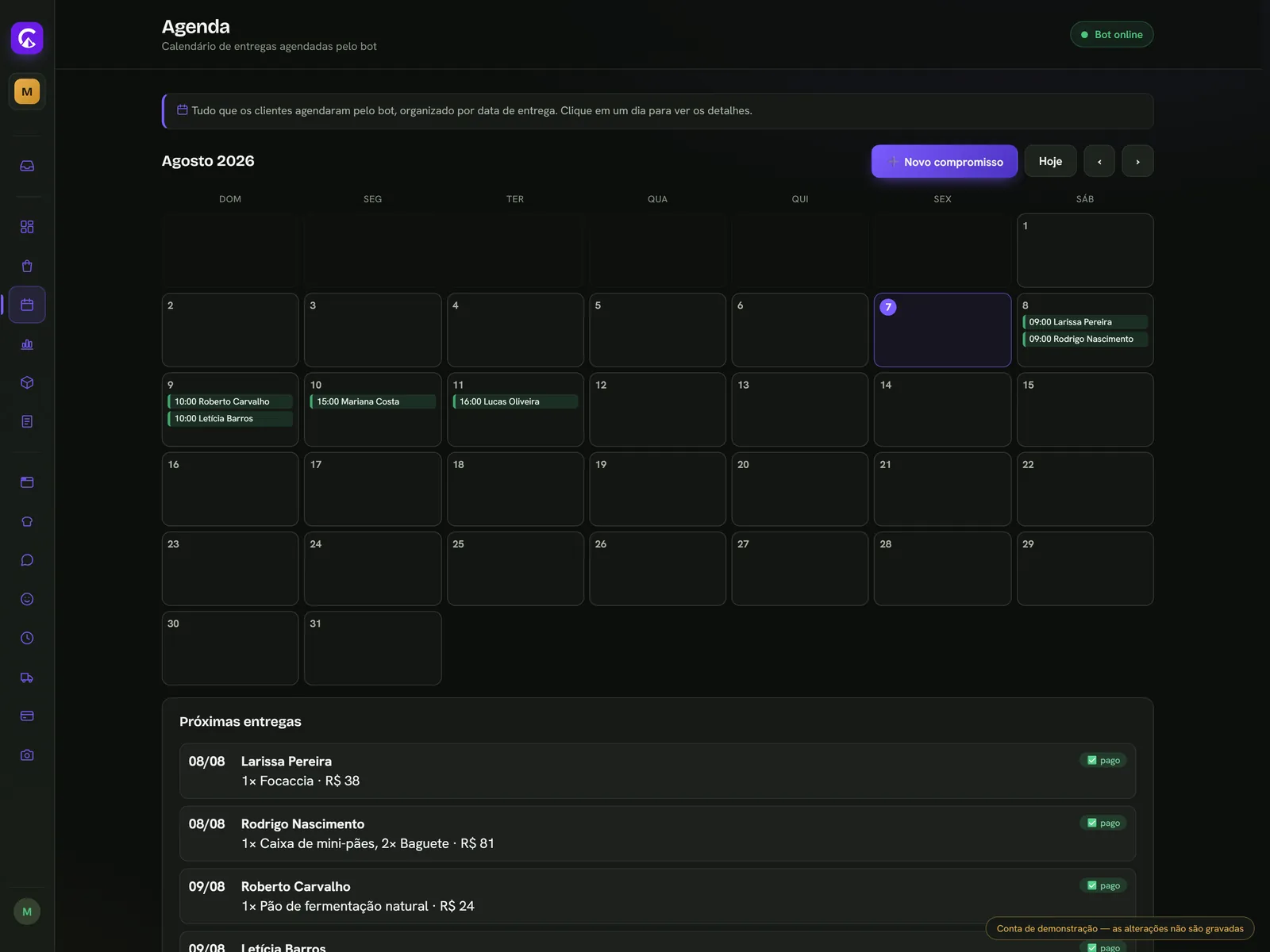
Task: Open the camera icon in sidebar
Action: 27,755
